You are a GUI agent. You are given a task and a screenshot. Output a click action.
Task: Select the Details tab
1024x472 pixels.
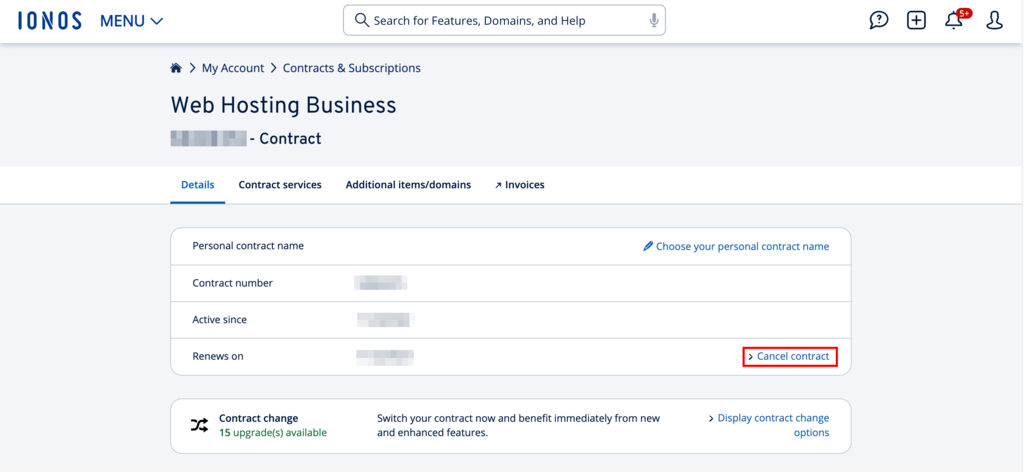(197, 185)
